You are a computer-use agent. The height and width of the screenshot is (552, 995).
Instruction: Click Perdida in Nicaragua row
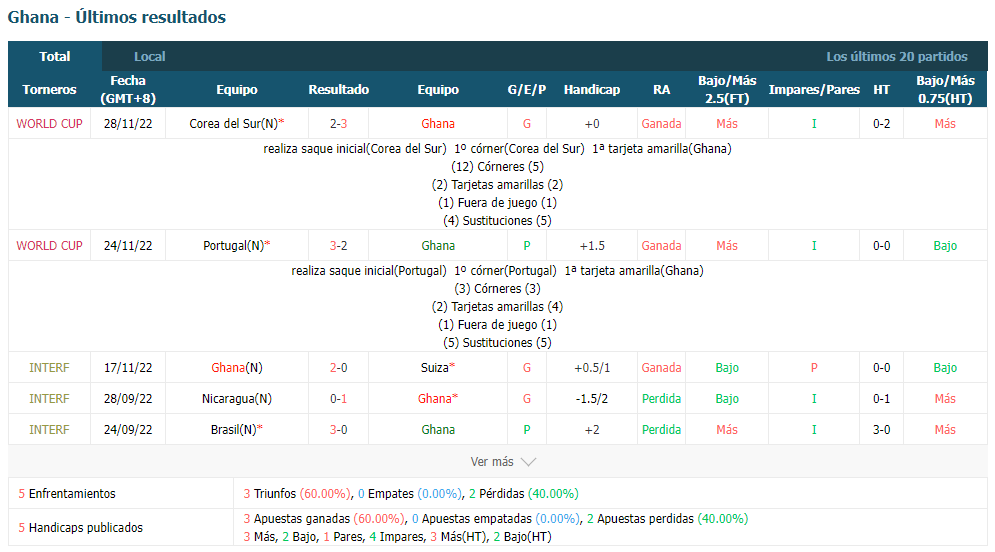click(661, 398)
